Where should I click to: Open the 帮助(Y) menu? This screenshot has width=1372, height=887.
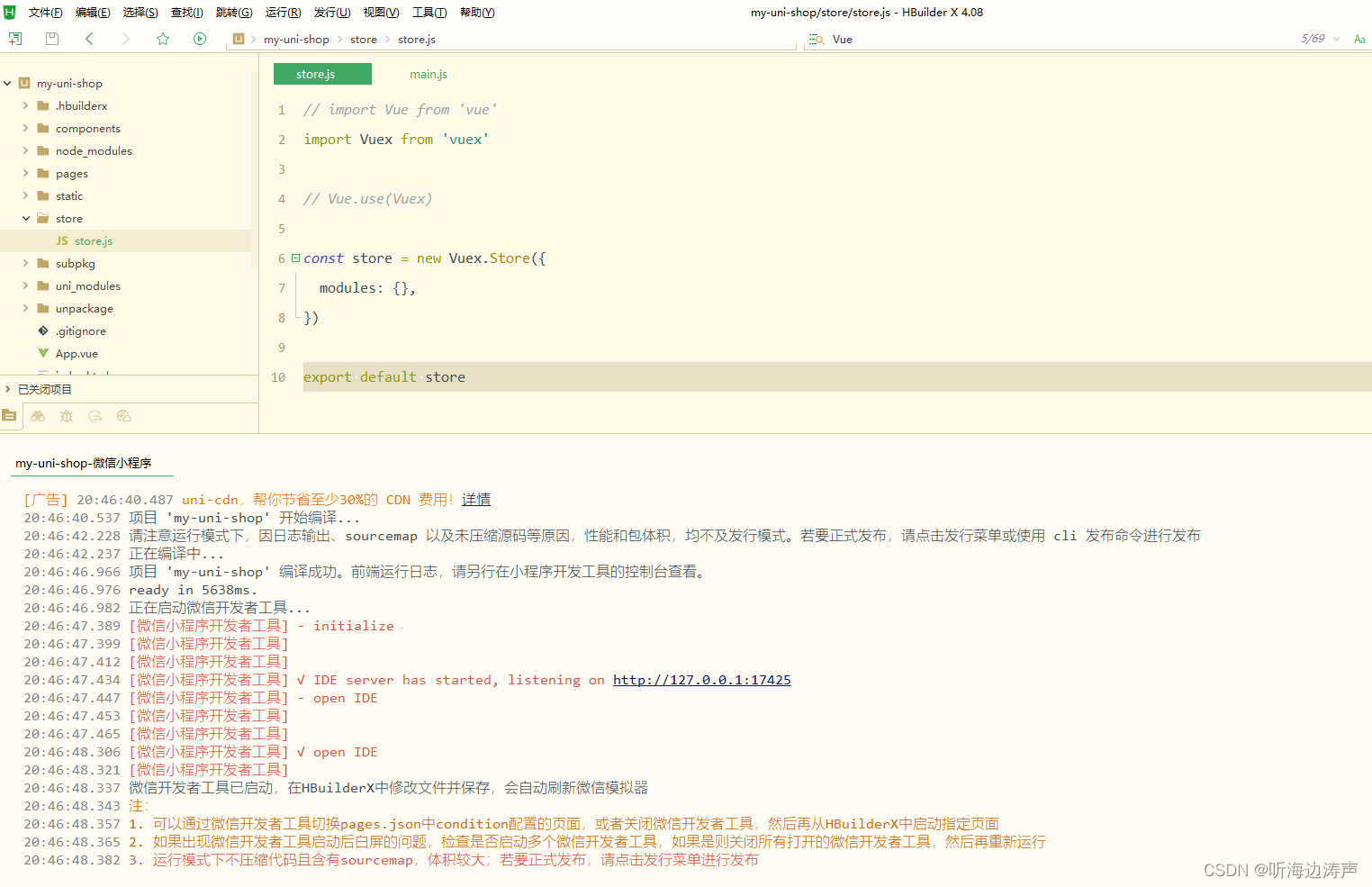click(477, 13)
